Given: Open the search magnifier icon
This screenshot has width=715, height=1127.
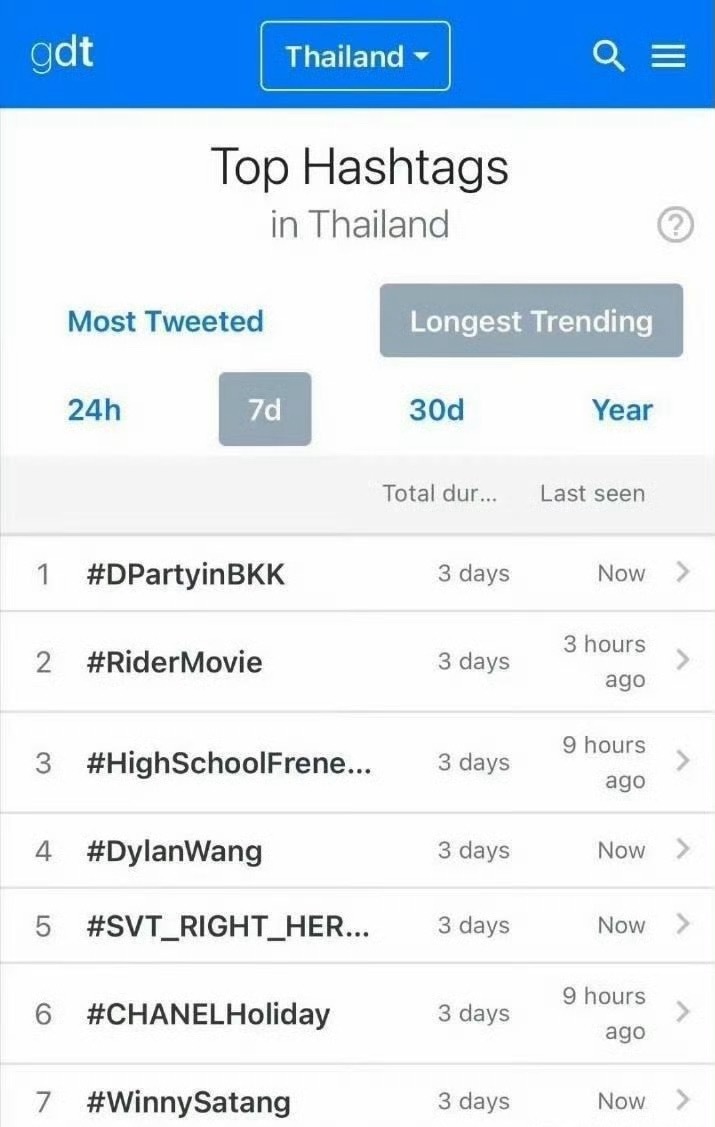Looking at the screenshot, I should click(x=608, y=56).
